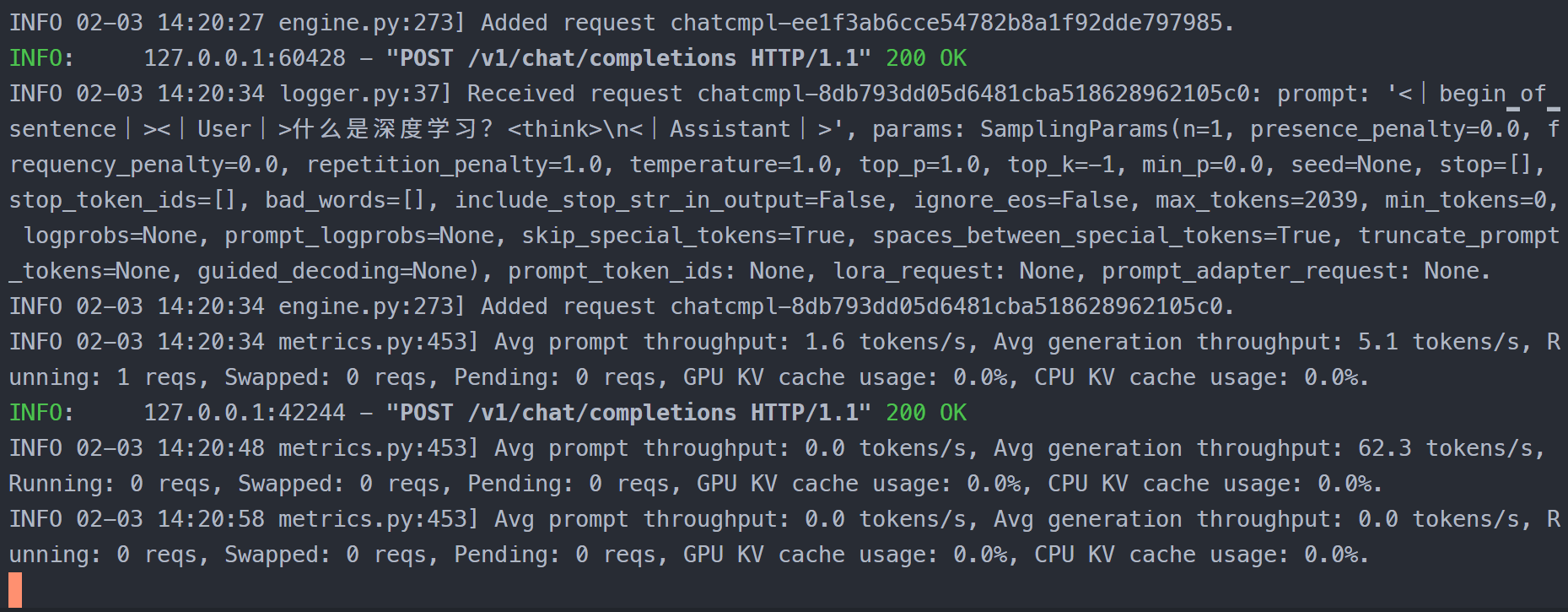
Task: Click the repetition_penalty=1.0 parameter
Action: pyautogui.click(x=454, y=165)
